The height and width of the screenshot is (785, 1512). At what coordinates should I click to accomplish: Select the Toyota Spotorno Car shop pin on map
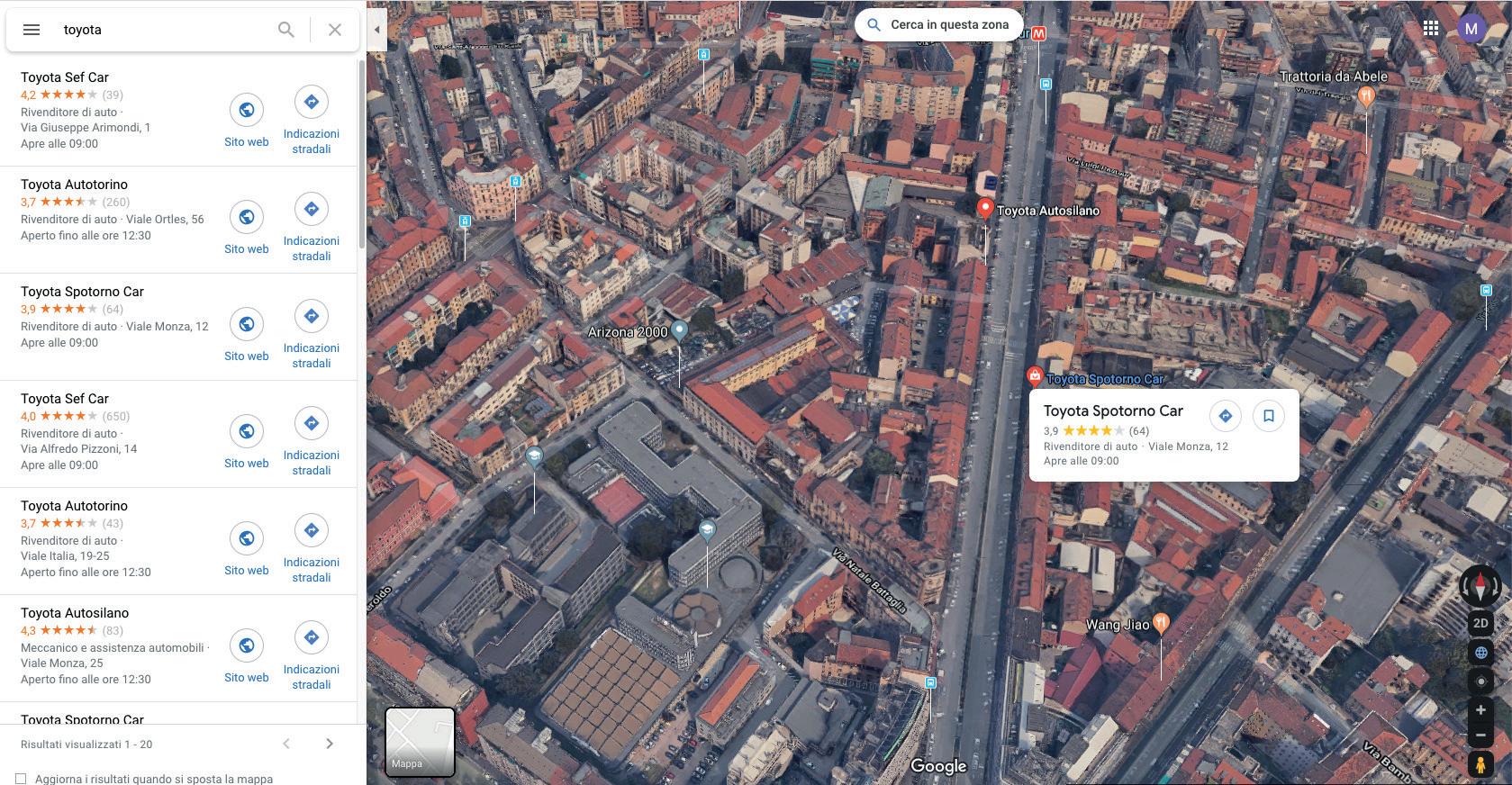point(1035,376)
